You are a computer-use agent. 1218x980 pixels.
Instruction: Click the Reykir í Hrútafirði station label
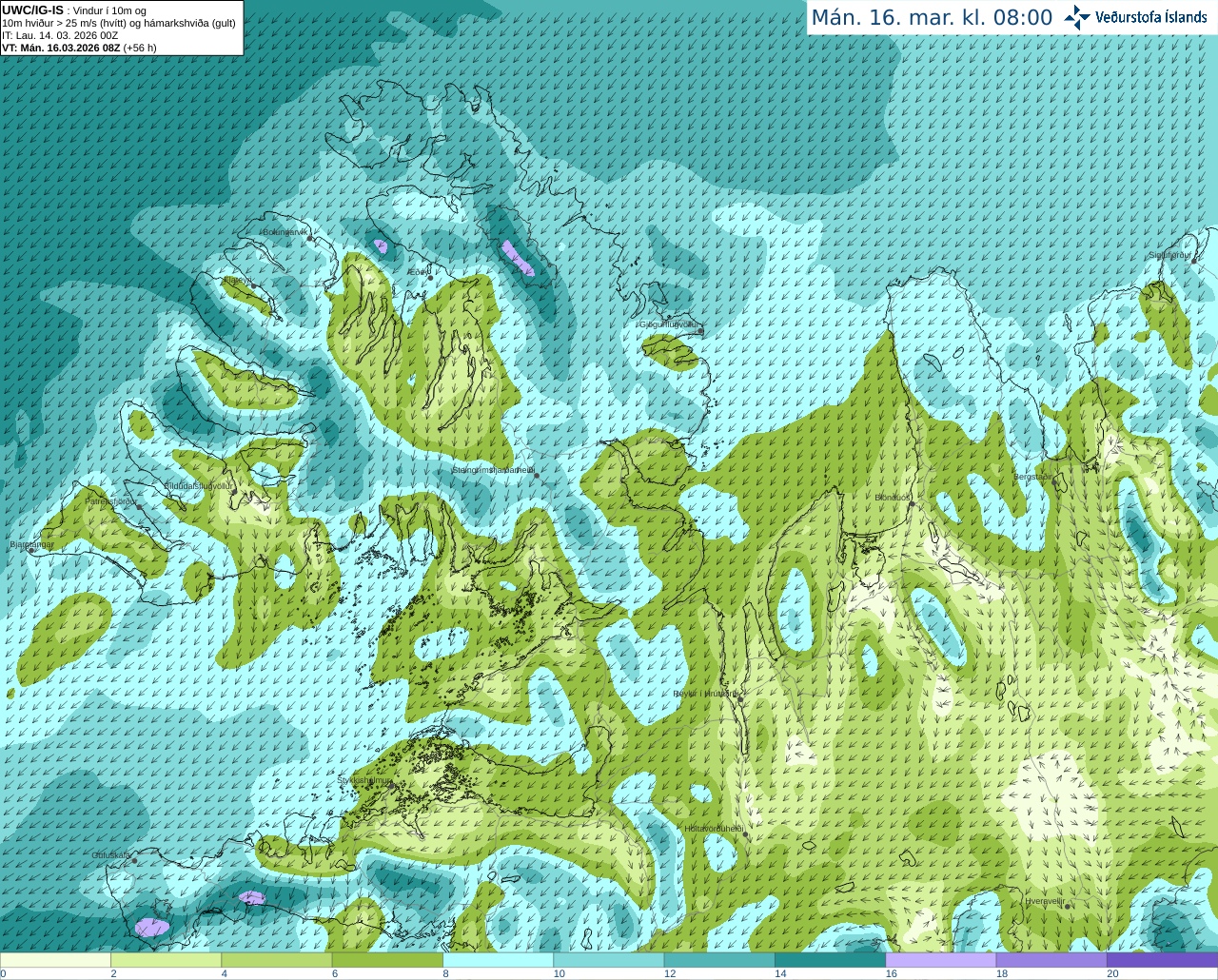pyautogui.click(x=706, y=694)
